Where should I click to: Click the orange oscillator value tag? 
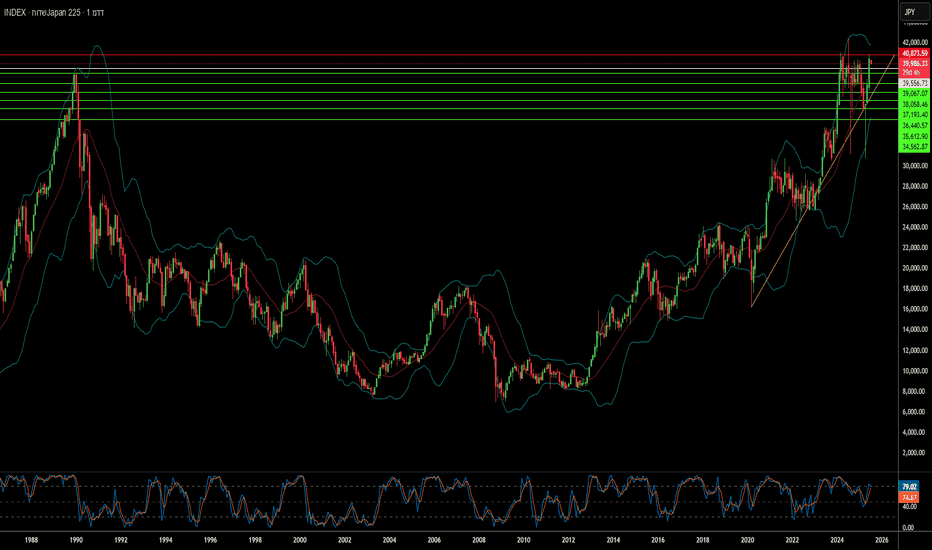(909, 497)
